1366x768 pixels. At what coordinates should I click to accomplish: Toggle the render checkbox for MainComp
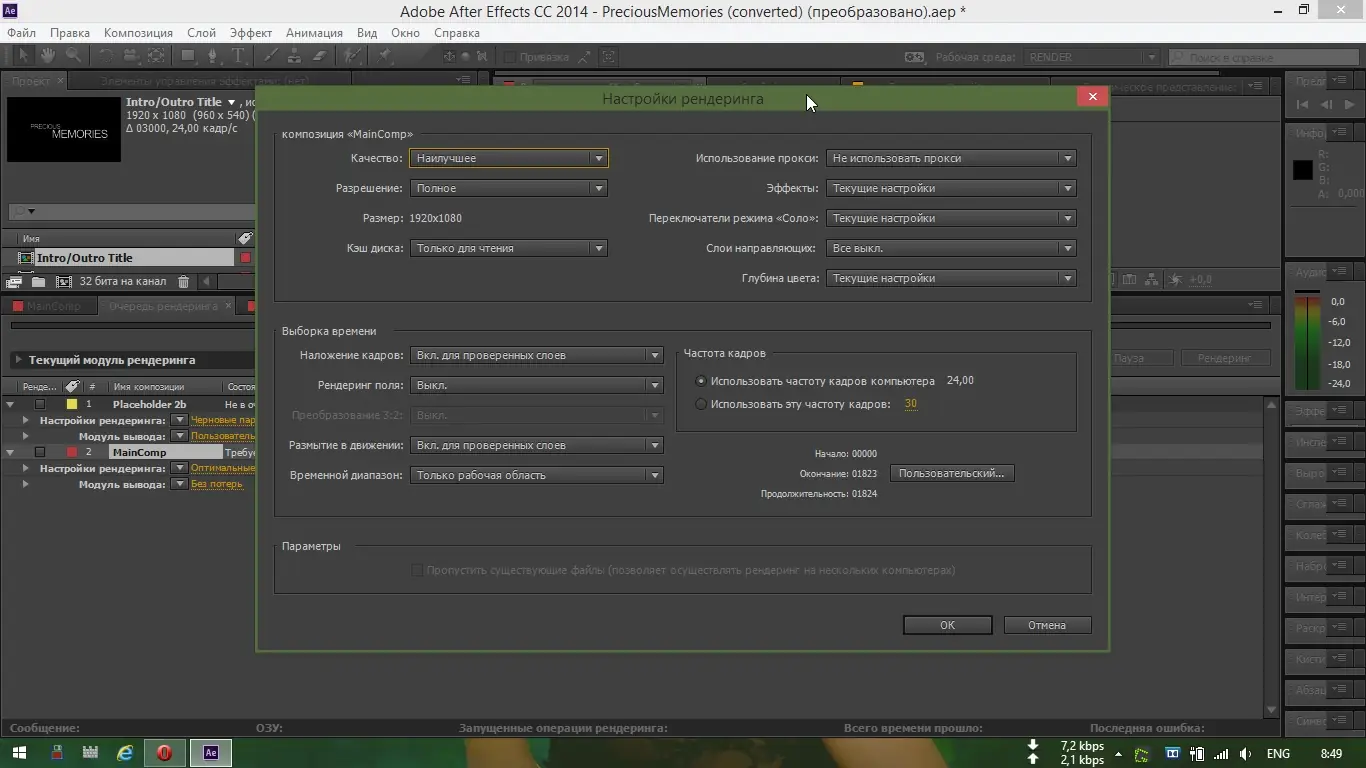coord(40,452)
